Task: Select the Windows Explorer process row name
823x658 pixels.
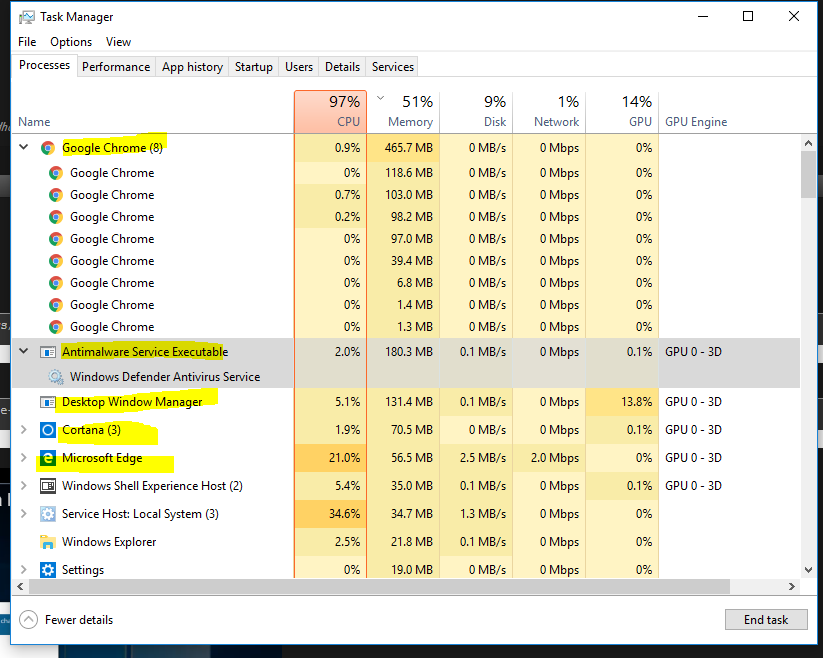Action: click(109, 542)
